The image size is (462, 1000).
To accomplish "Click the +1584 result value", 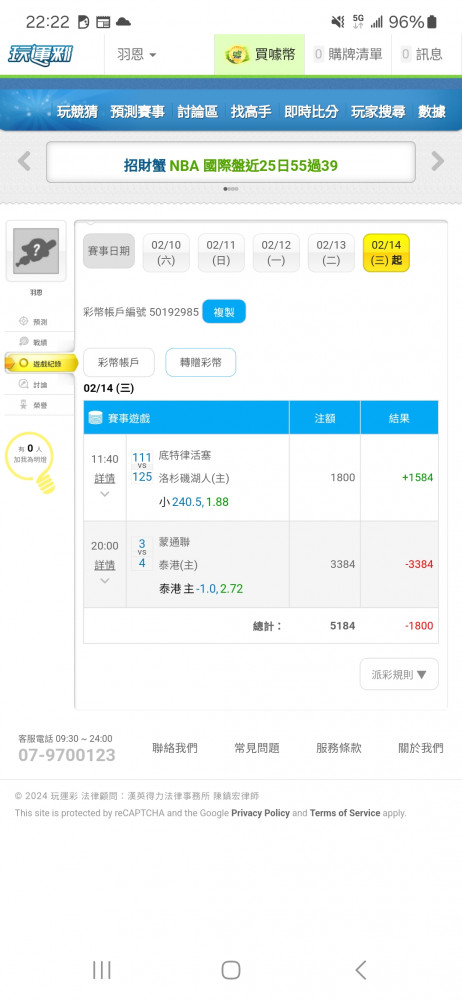I will pos(417,478).
